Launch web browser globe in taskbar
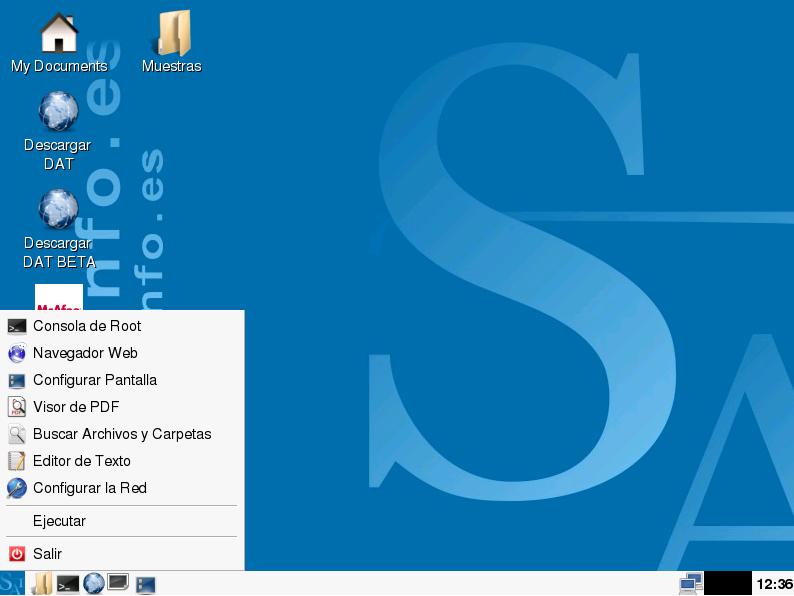 [x=94, y=583]
